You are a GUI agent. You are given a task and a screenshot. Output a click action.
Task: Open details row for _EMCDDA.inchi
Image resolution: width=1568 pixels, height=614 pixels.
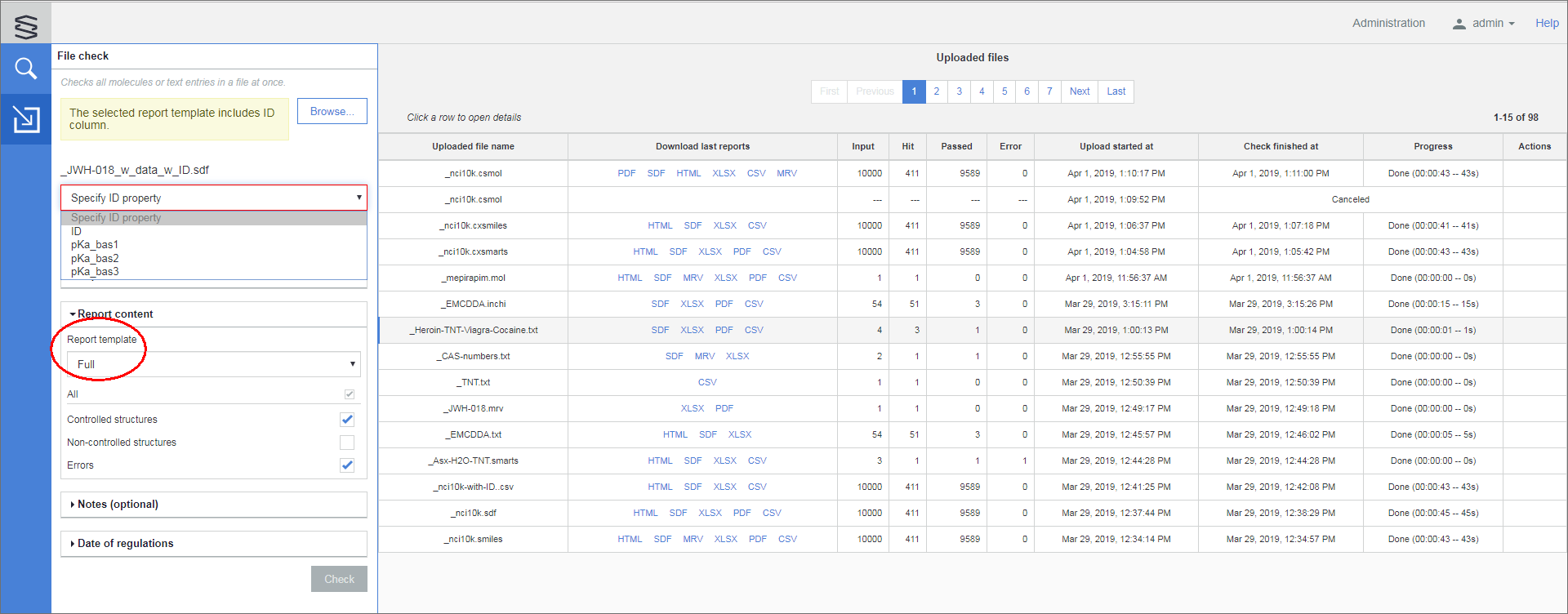(474, 305)
